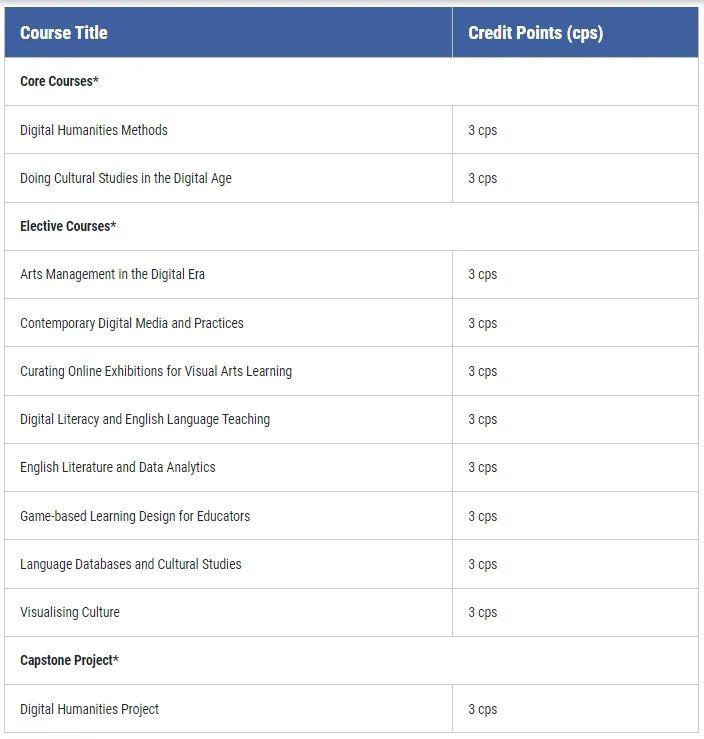The width and height of the screenshot is (704, 739).
Task: Click Curating Online Exhibitions for Visual Arts Learning
Action: coord(156,371)
